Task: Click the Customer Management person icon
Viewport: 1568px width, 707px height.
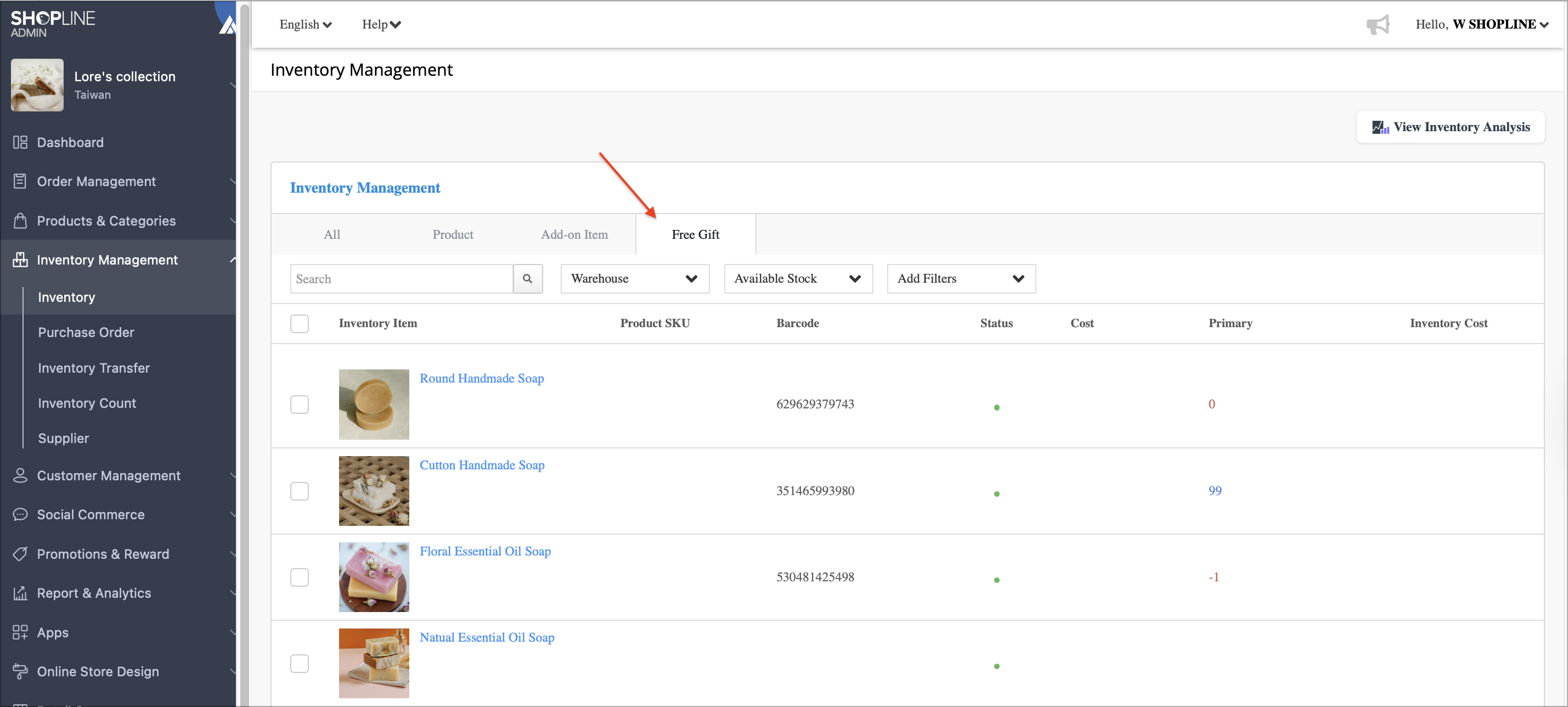Action: pos(20,475)
